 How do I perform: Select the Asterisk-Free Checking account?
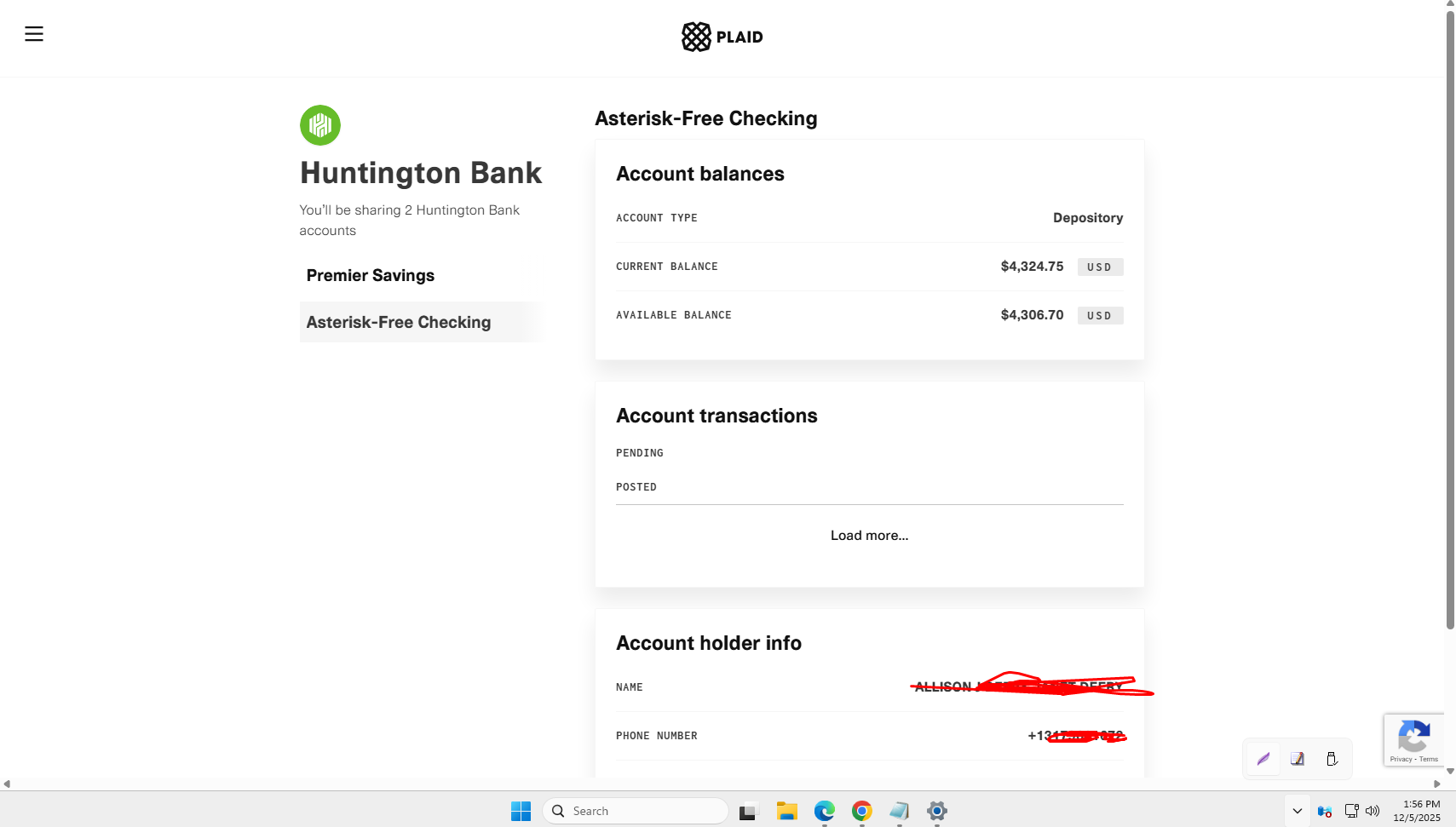399,322
